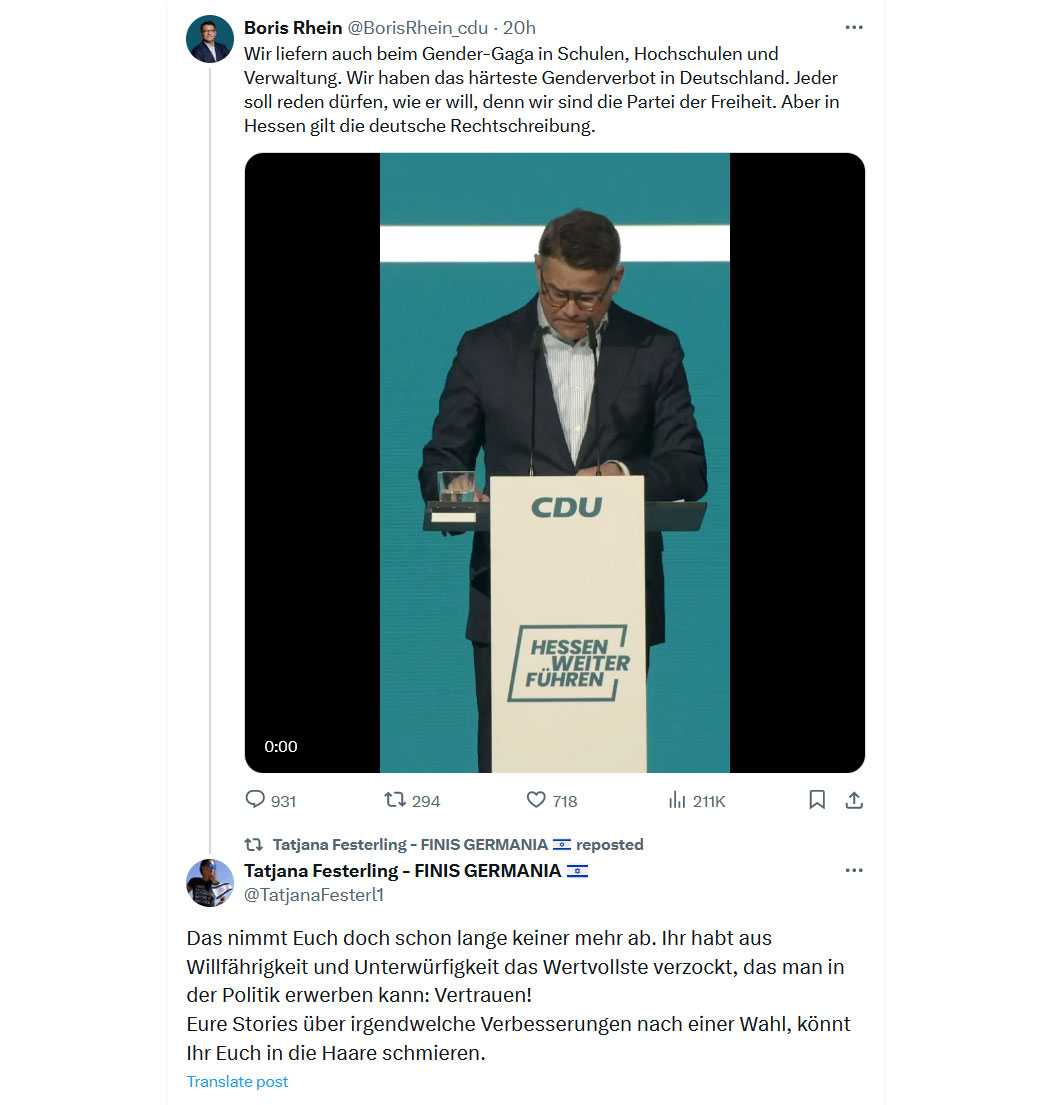Viewport: 1050px width, 1105px height.
Task: Click the repost arrows icon beside reposted label
Action: click(254, 844)
